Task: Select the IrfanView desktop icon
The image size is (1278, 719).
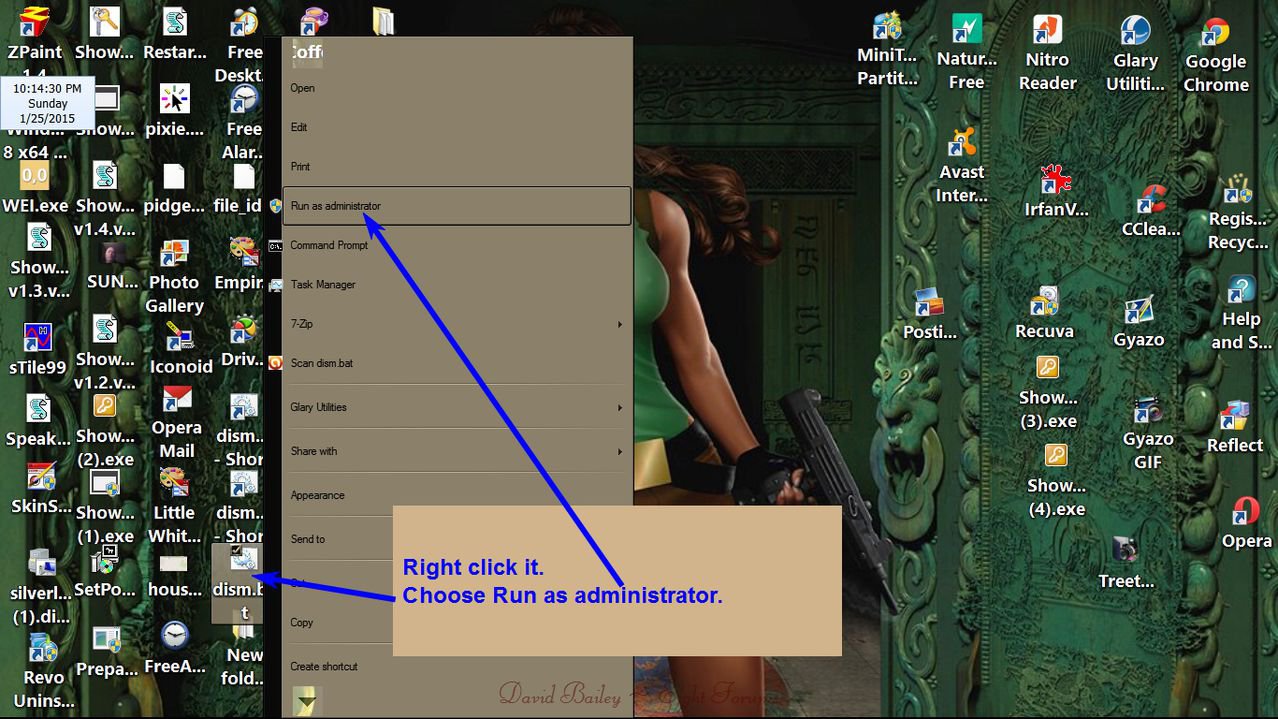Action: point(1054,183)
